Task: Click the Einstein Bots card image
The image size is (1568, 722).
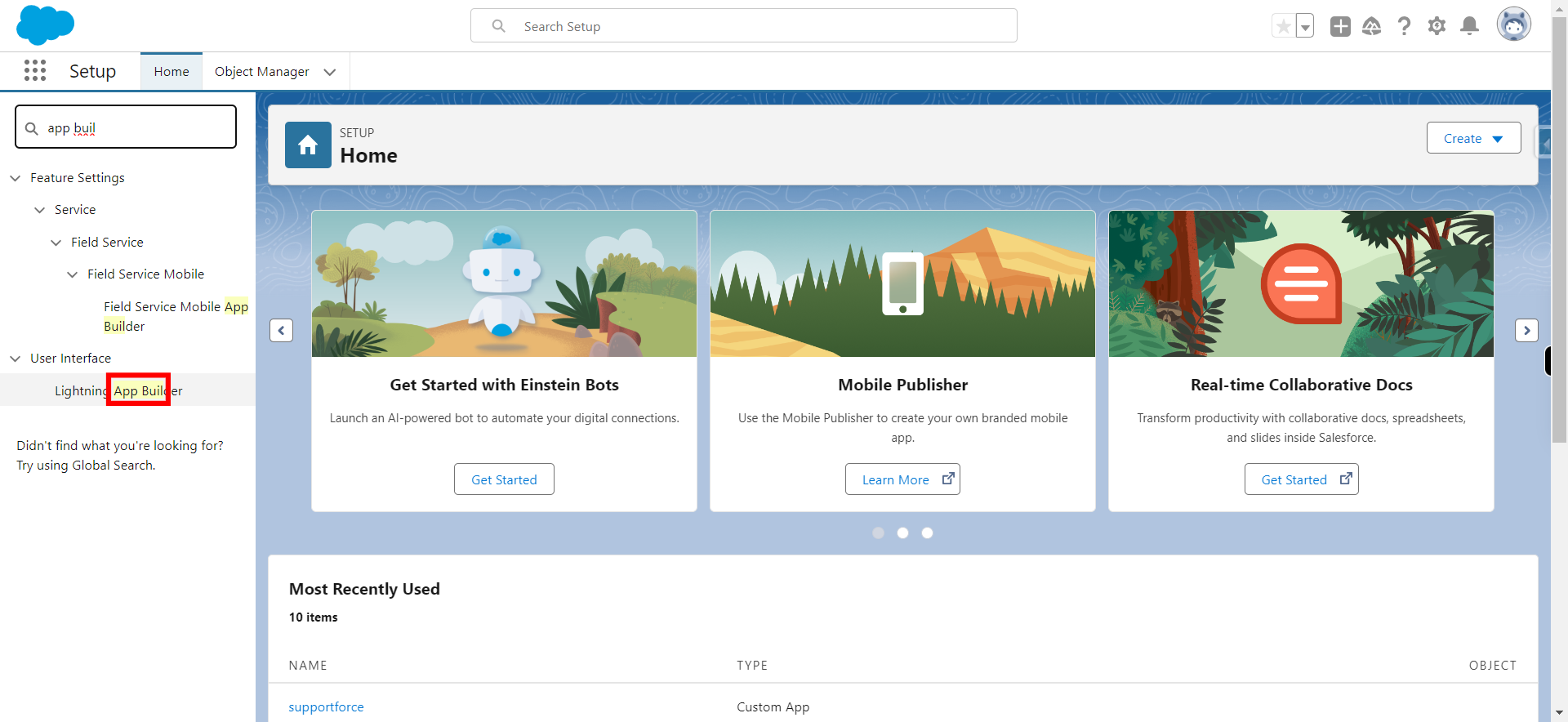Action: pyautogui.click(x=504, y=283)
